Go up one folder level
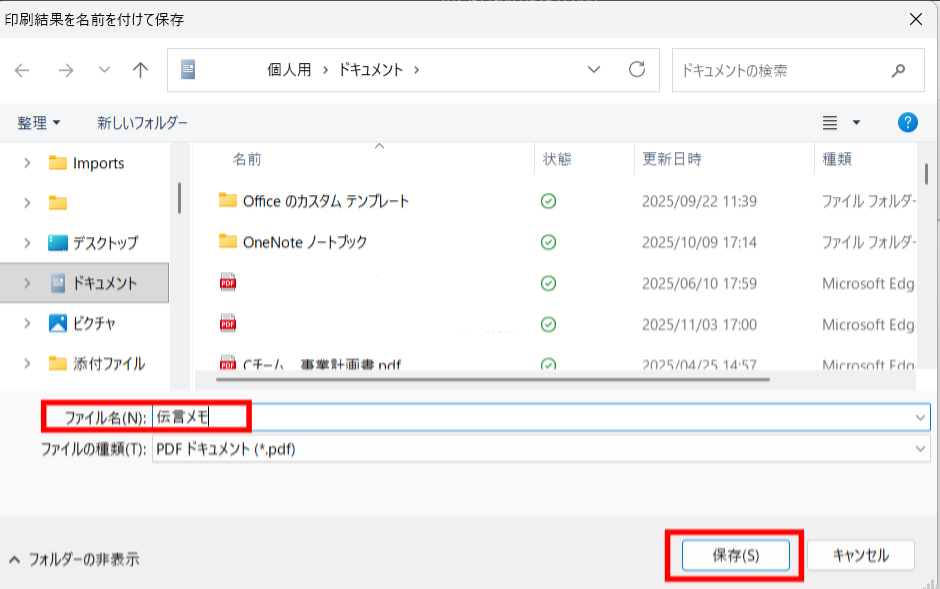This screenshot has width=940, height=589. 140,70
